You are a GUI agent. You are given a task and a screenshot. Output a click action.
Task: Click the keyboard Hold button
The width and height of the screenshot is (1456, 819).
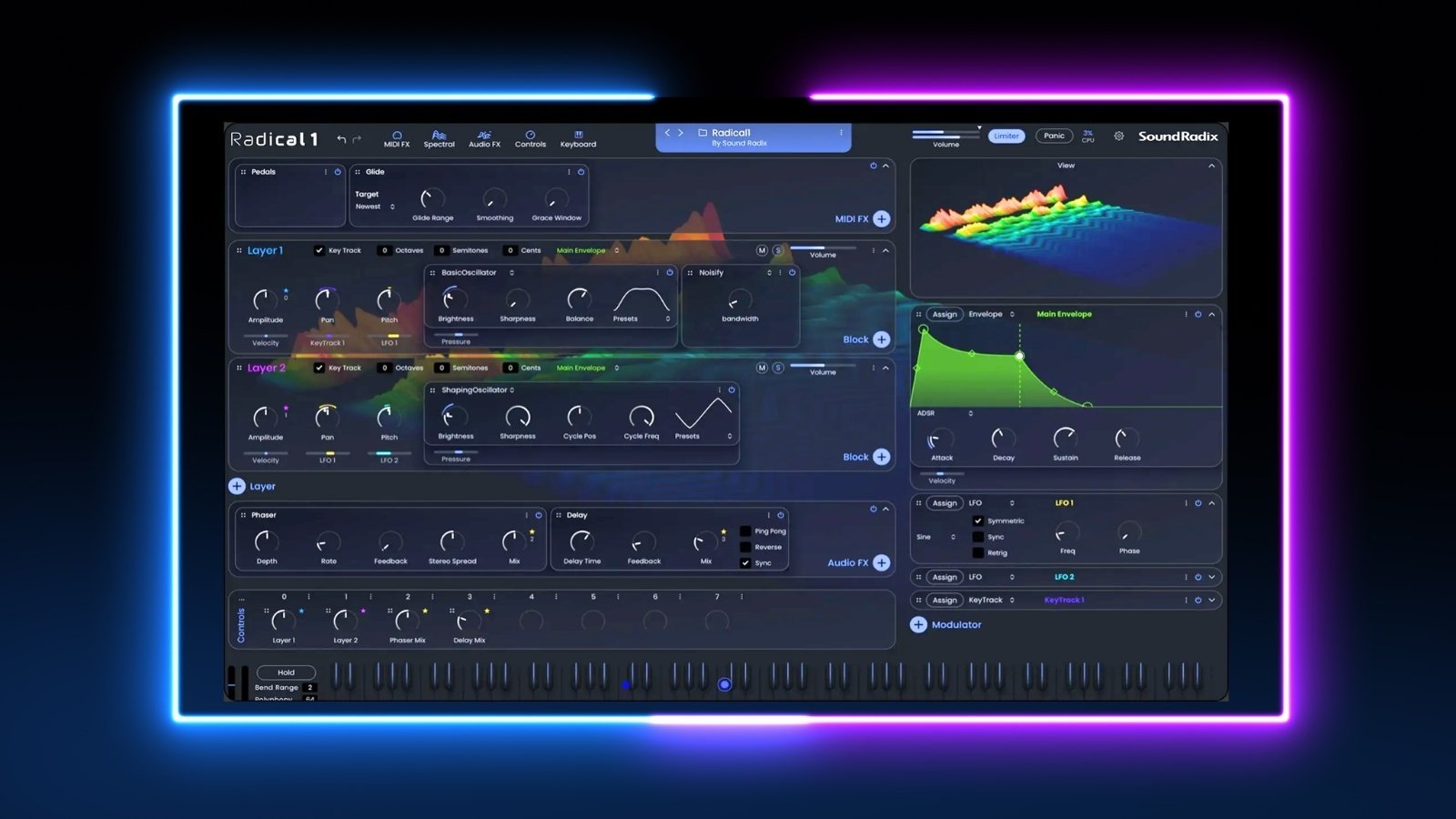(286, 672)
